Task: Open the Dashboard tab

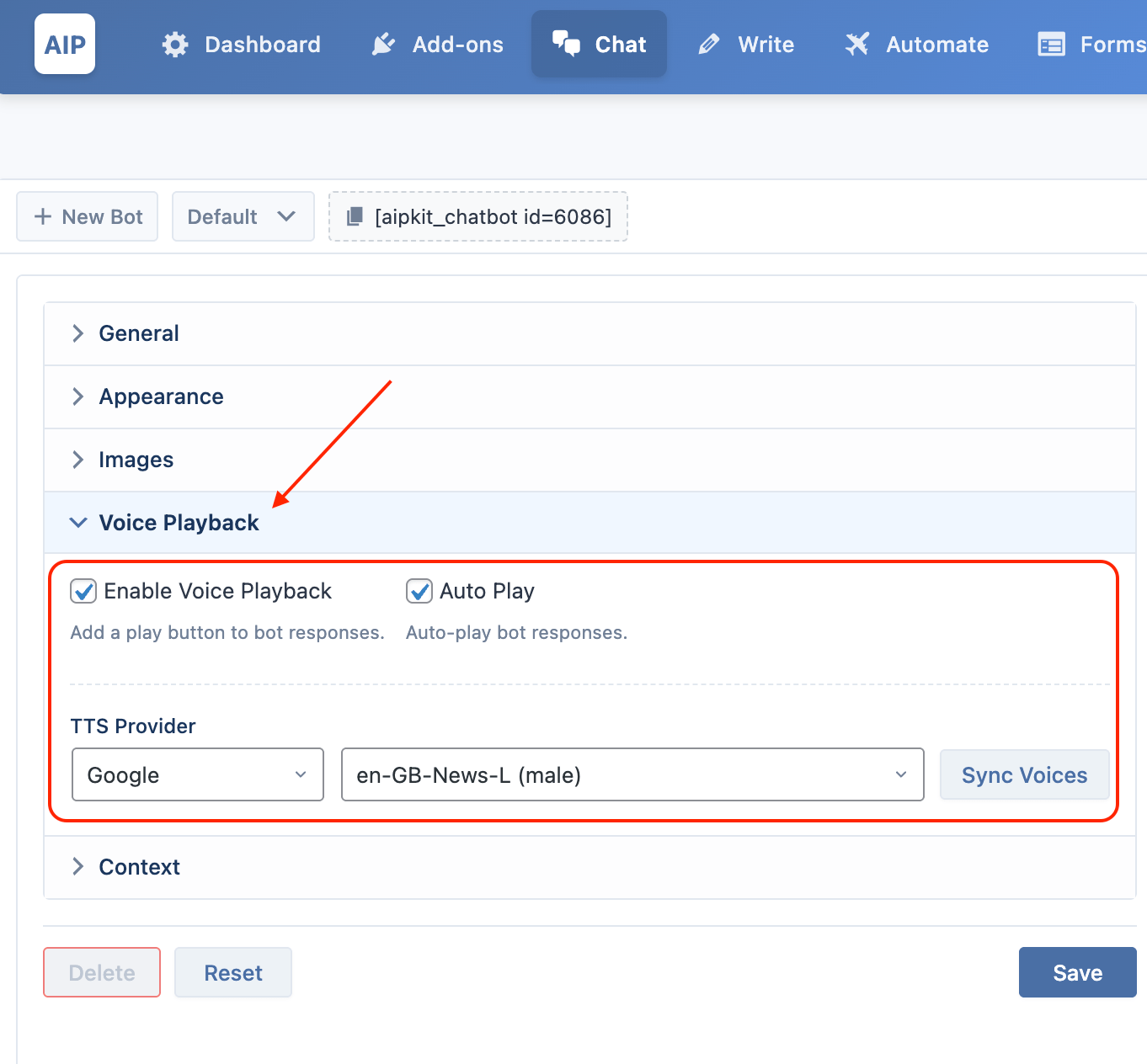Action: point(242,44)
